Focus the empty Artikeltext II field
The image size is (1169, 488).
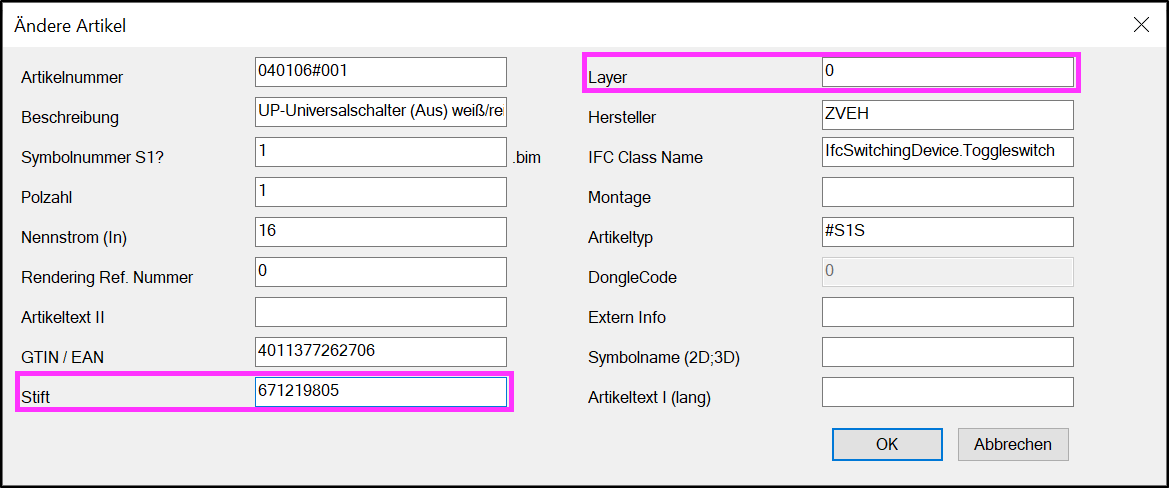click(380, 312)
